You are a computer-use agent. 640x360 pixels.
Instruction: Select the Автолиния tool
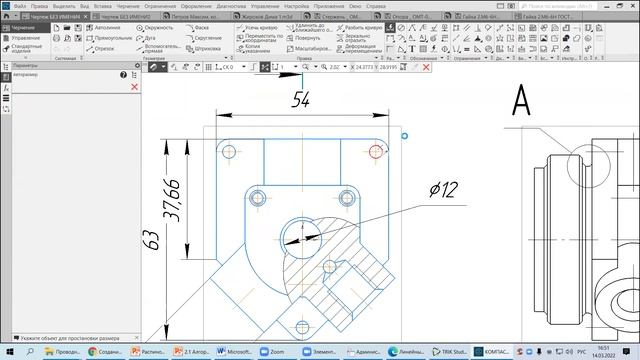[103, 28]
